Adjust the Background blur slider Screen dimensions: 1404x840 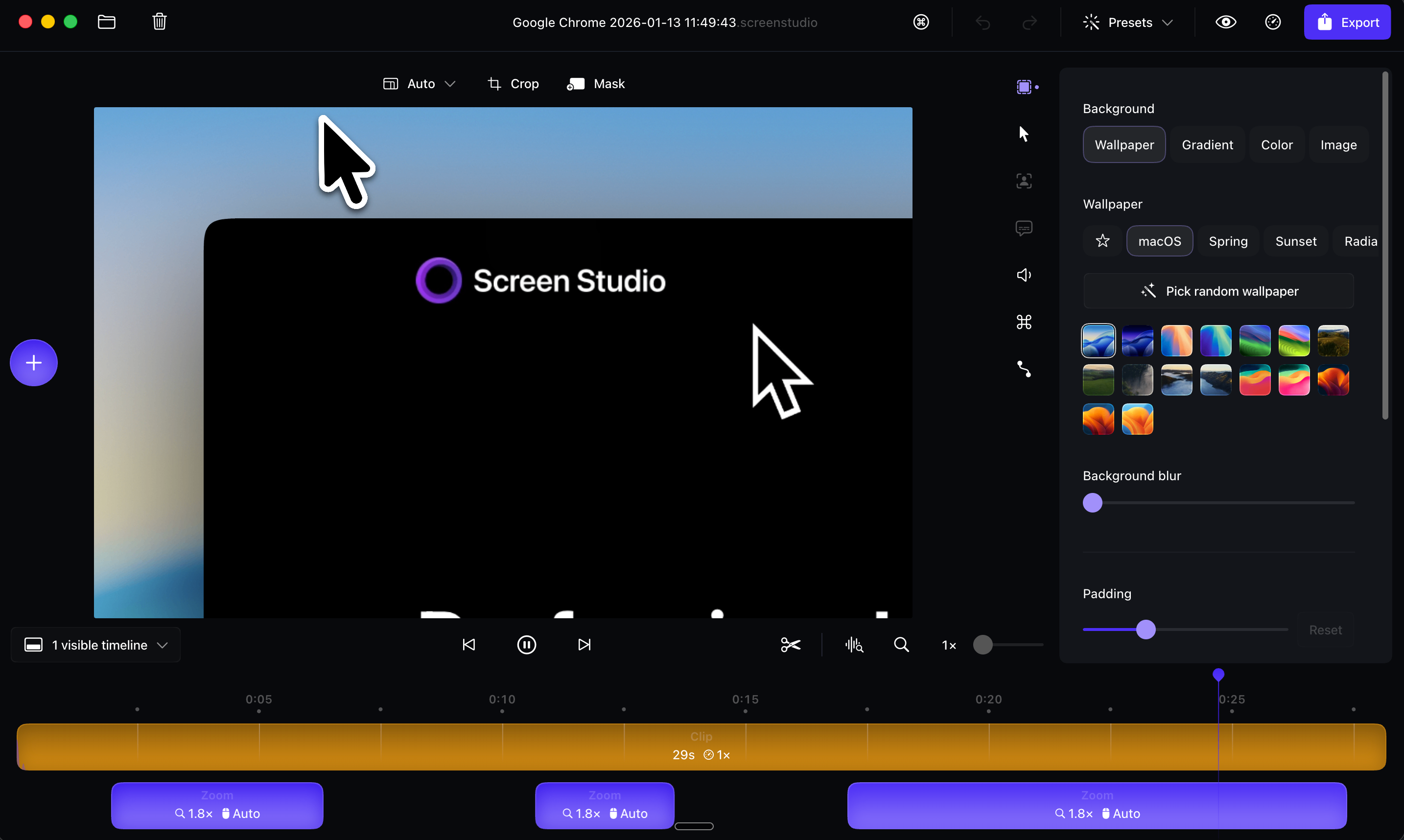click(1092, 503)
